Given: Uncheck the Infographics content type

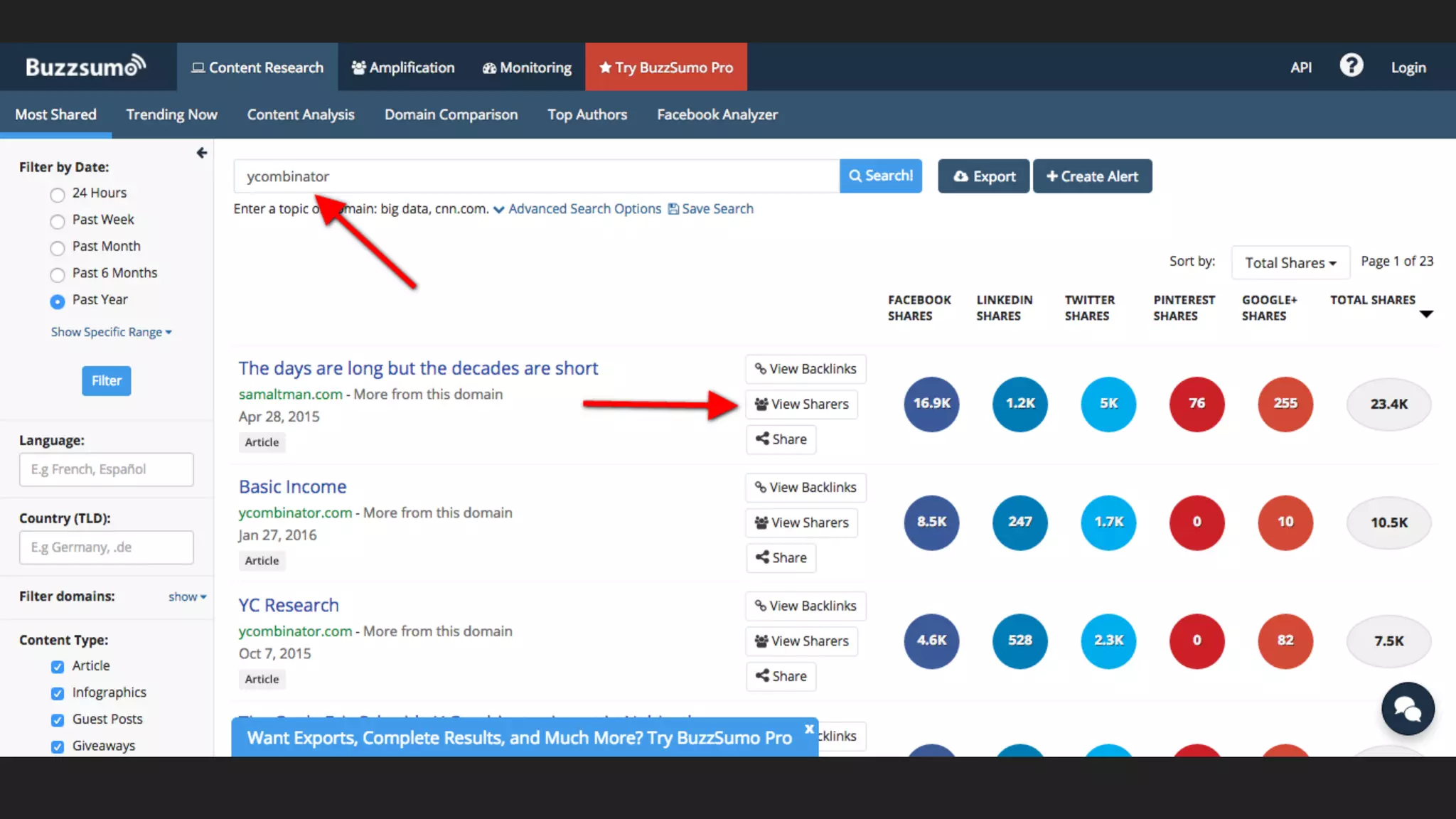Looking at the screenshot, I should (x=58, y=693).
